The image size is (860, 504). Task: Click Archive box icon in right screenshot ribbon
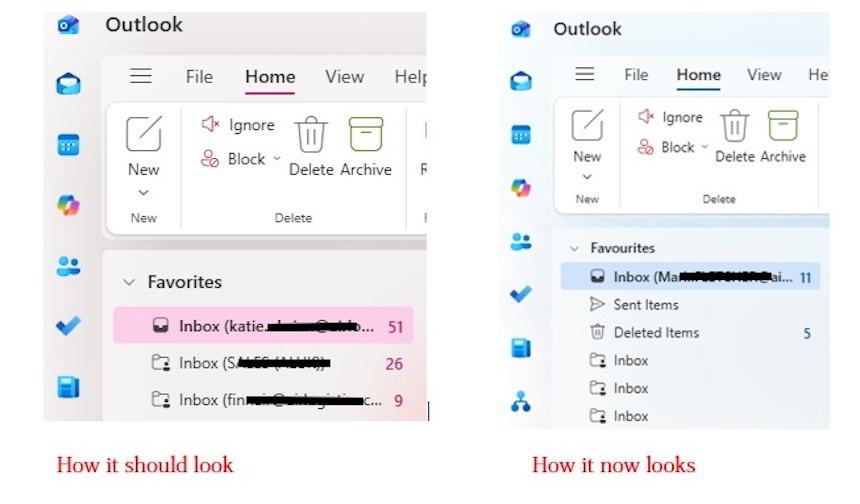782,127
